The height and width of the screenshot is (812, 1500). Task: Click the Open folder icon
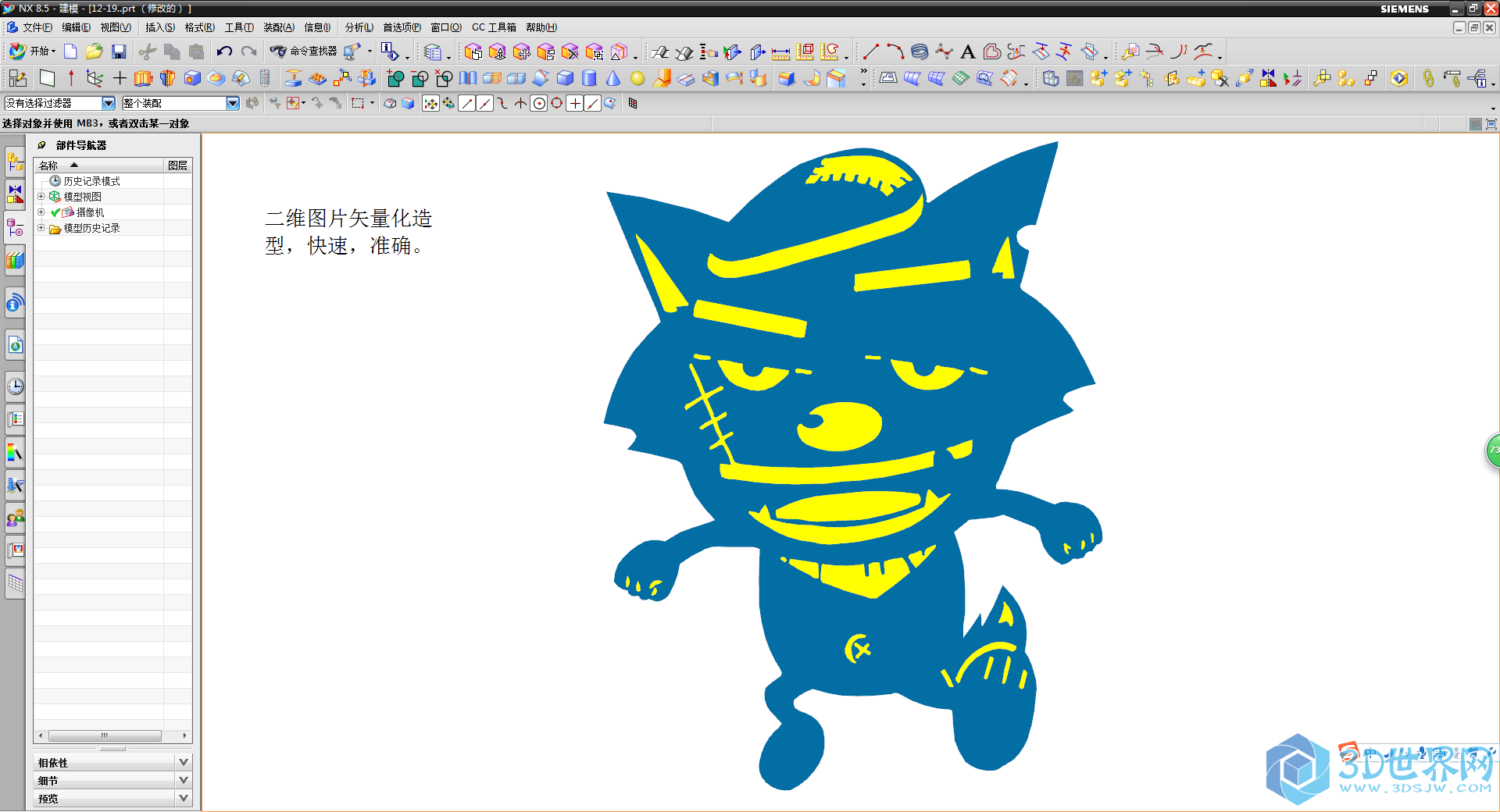pyautogui.click(x=95, y=52)
